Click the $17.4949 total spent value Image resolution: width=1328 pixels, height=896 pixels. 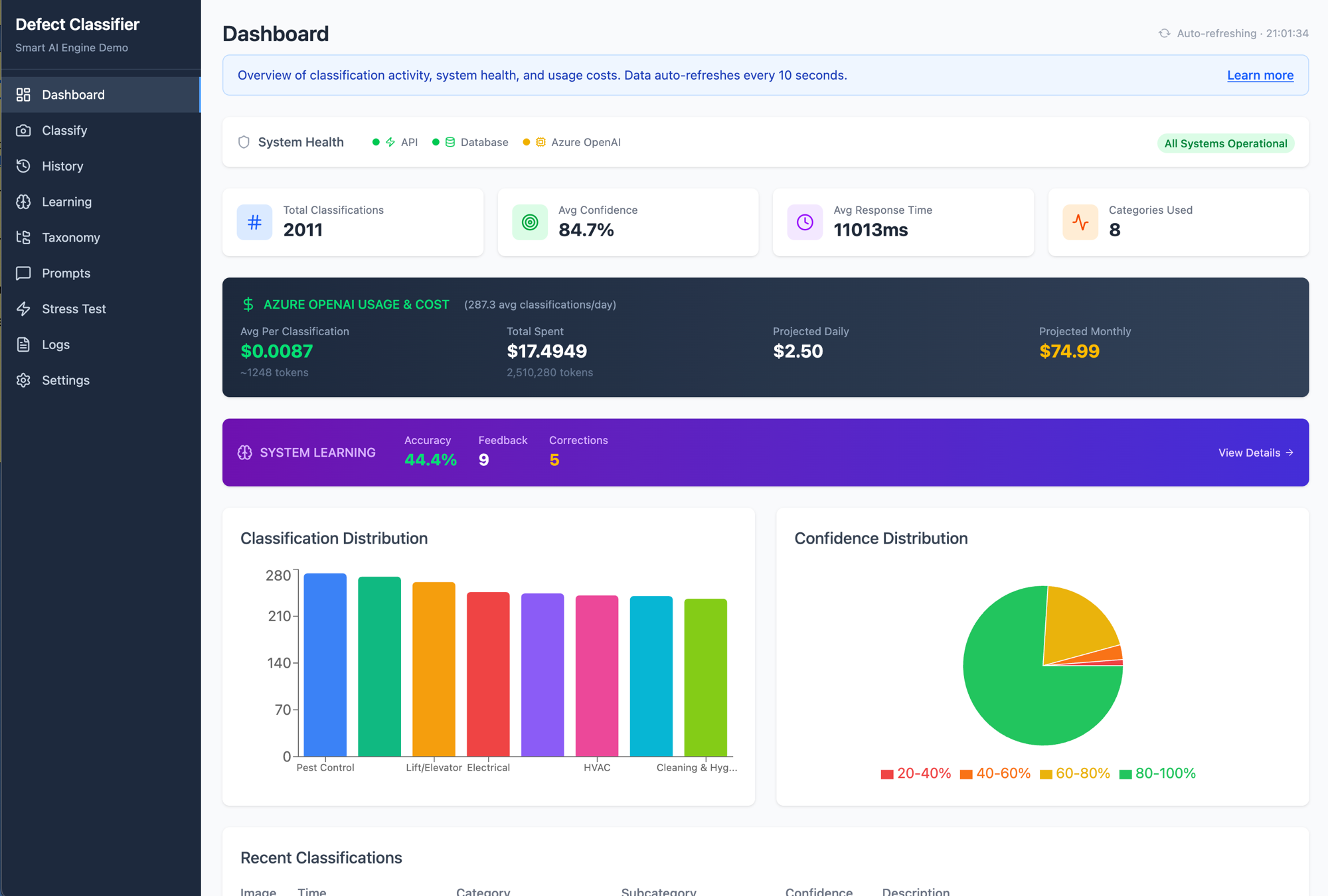click(x=546, y=351)
